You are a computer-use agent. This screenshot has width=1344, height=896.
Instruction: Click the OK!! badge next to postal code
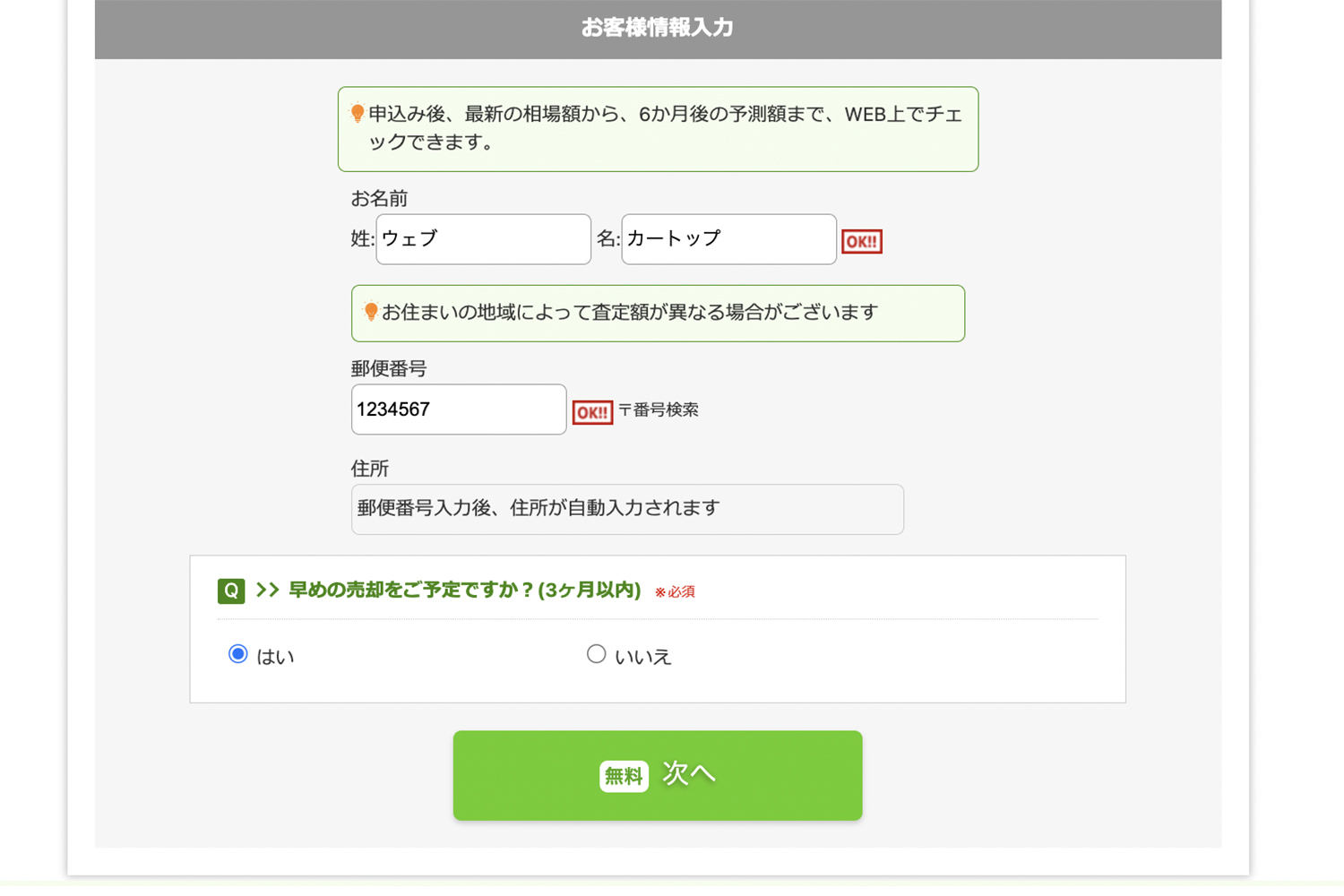coord(592,412)
